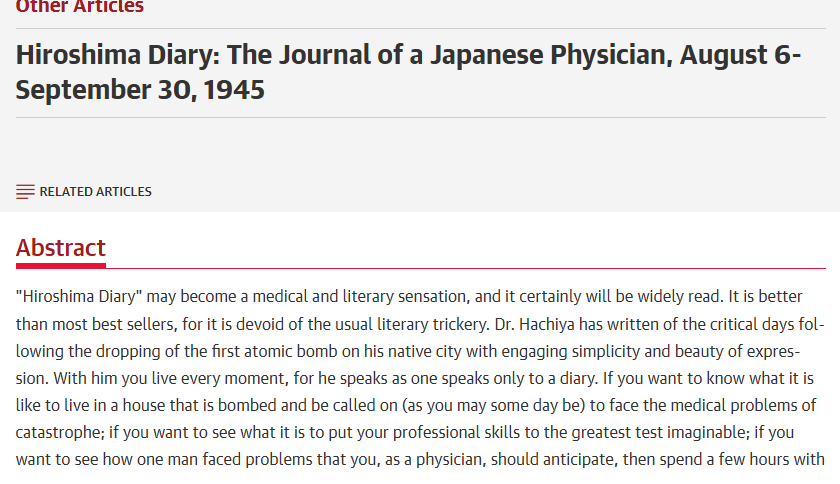Open the Related Articles list icon
Viewport: 840px width, 484px height.
[x=25, y=192]
